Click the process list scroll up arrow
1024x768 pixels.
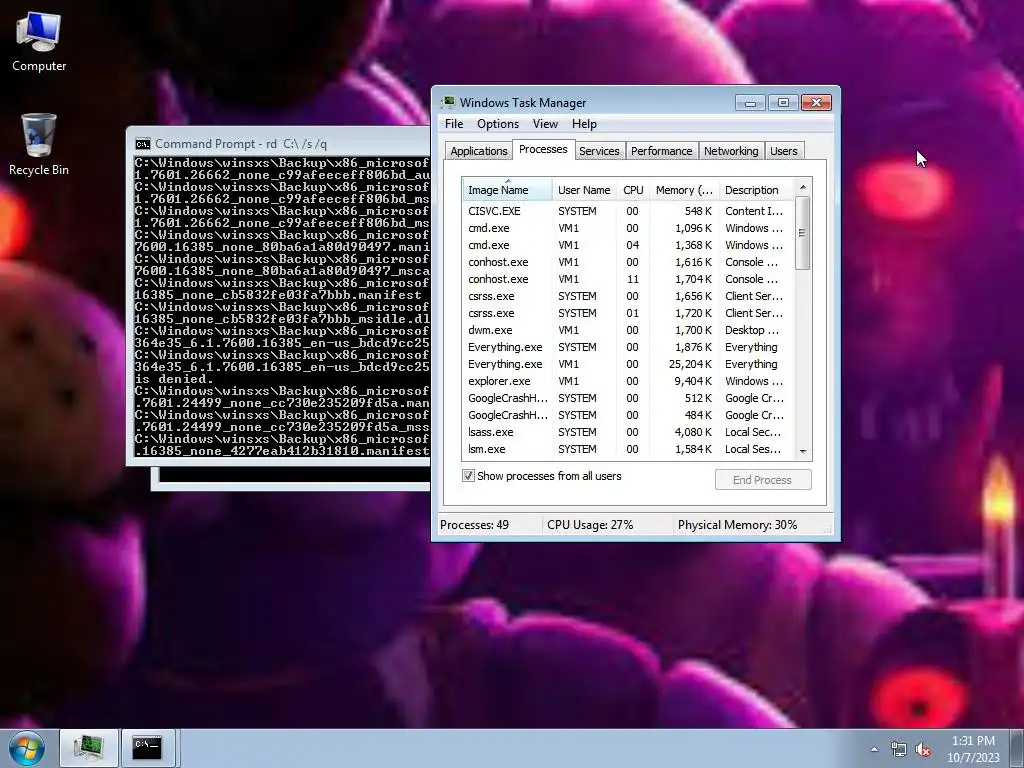coord(803,187)
